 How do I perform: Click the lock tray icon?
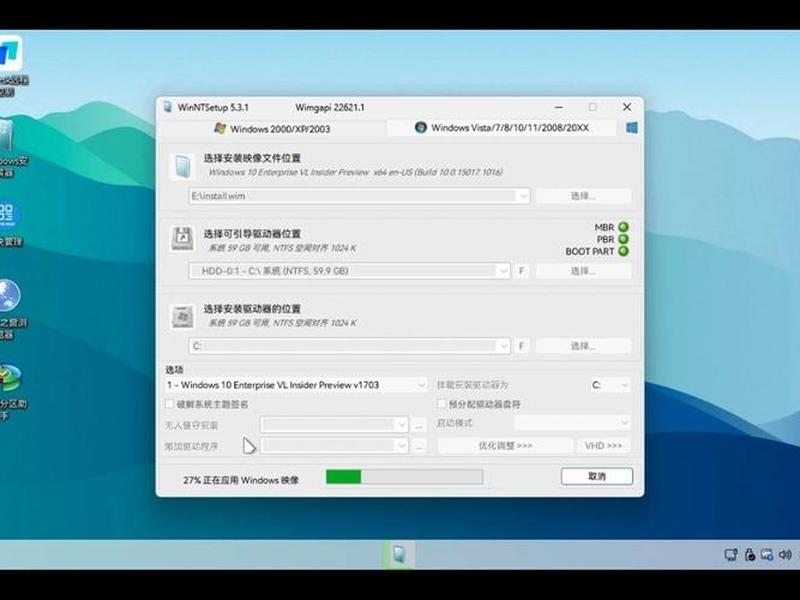point(749,555)
